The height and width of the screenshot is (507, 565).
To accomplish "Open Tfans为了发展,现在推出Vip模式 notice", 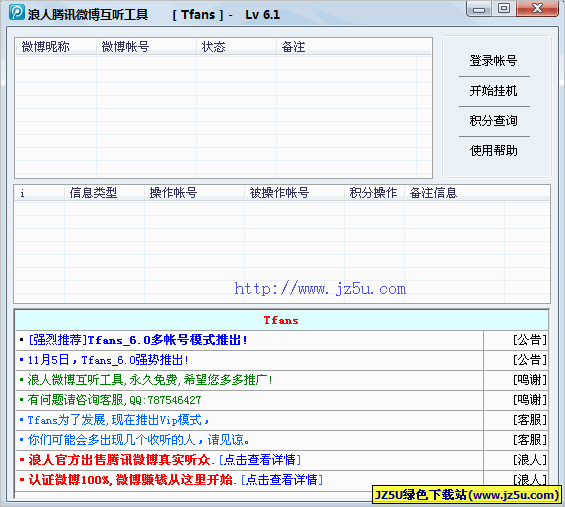I will (119, 420).
